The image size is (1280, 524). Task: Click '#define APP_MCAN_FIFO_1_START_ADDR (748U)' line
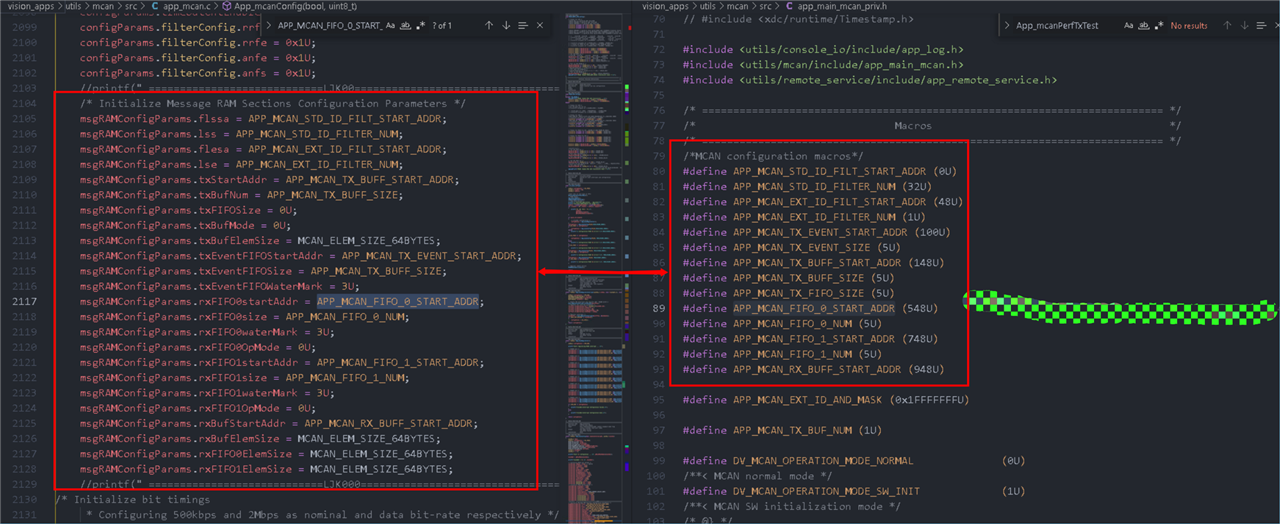pyautogui.click(x=810, y=339)
